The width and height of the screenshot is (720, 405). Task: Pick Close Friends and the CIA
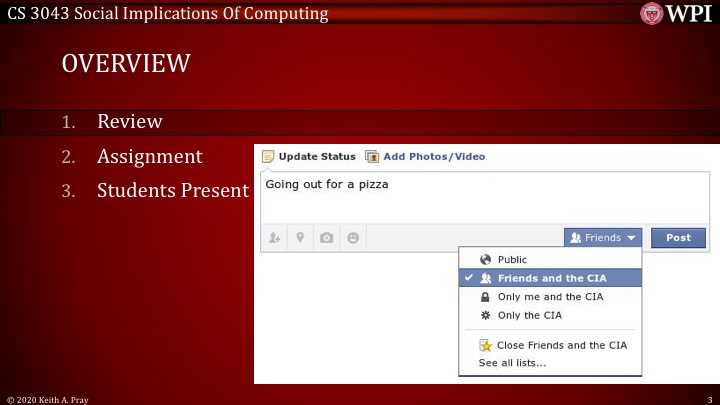pyautogui.click(x=562, y=345)
